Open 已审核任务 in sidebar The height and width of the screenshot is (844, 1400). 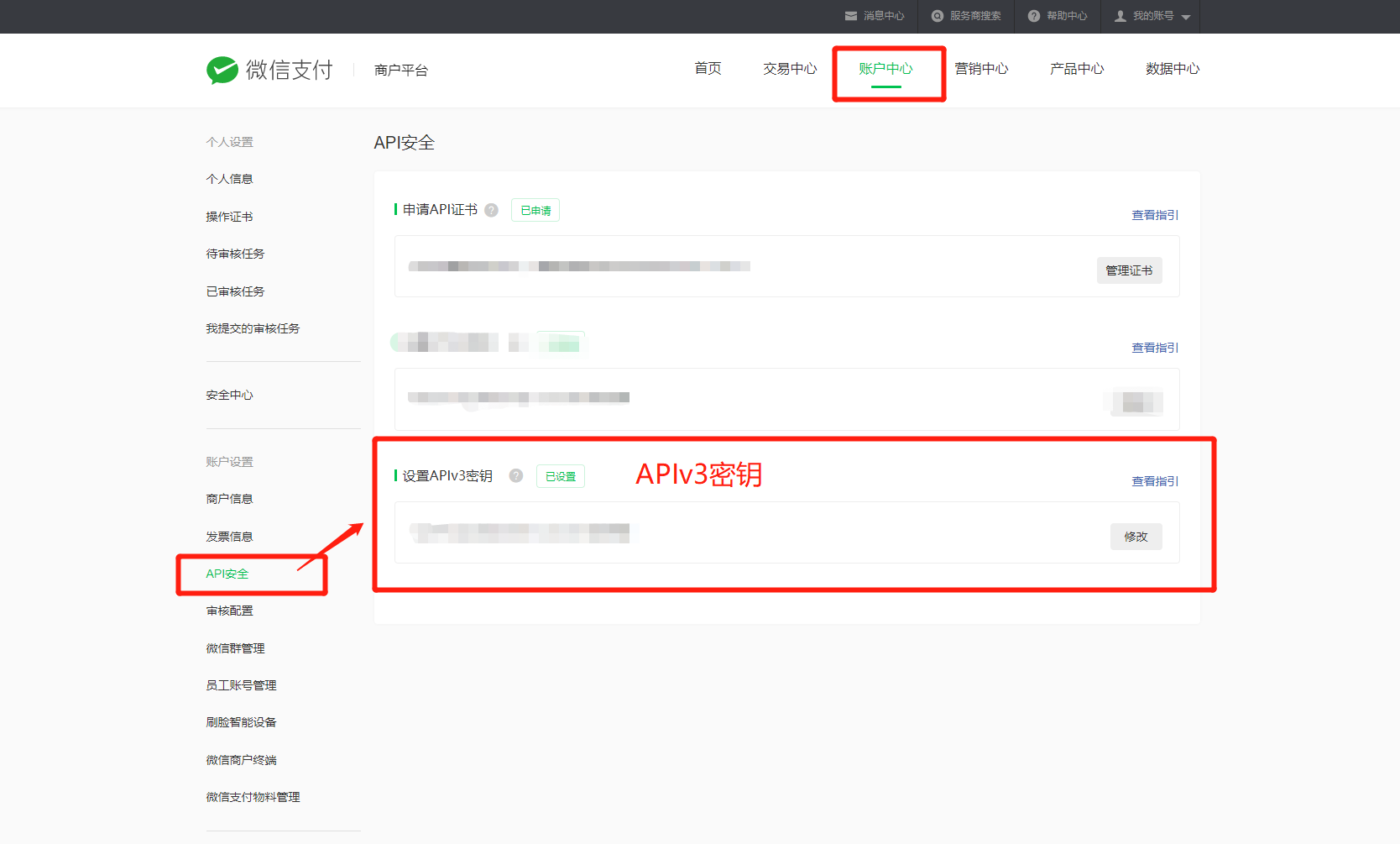[x=235, y=291]
